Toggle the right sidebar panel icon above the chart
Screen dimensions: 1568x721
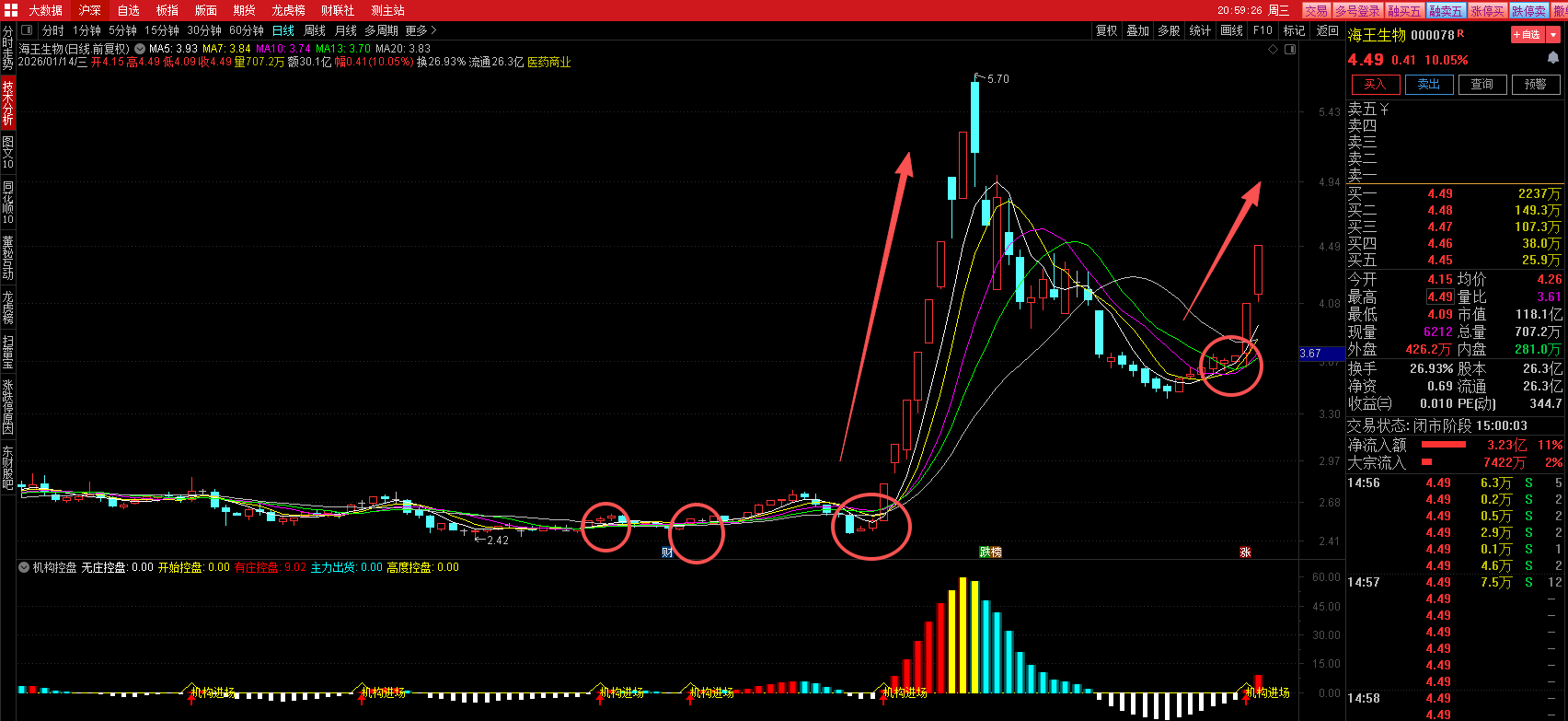pyautogui.click(x=1290, y=49)
